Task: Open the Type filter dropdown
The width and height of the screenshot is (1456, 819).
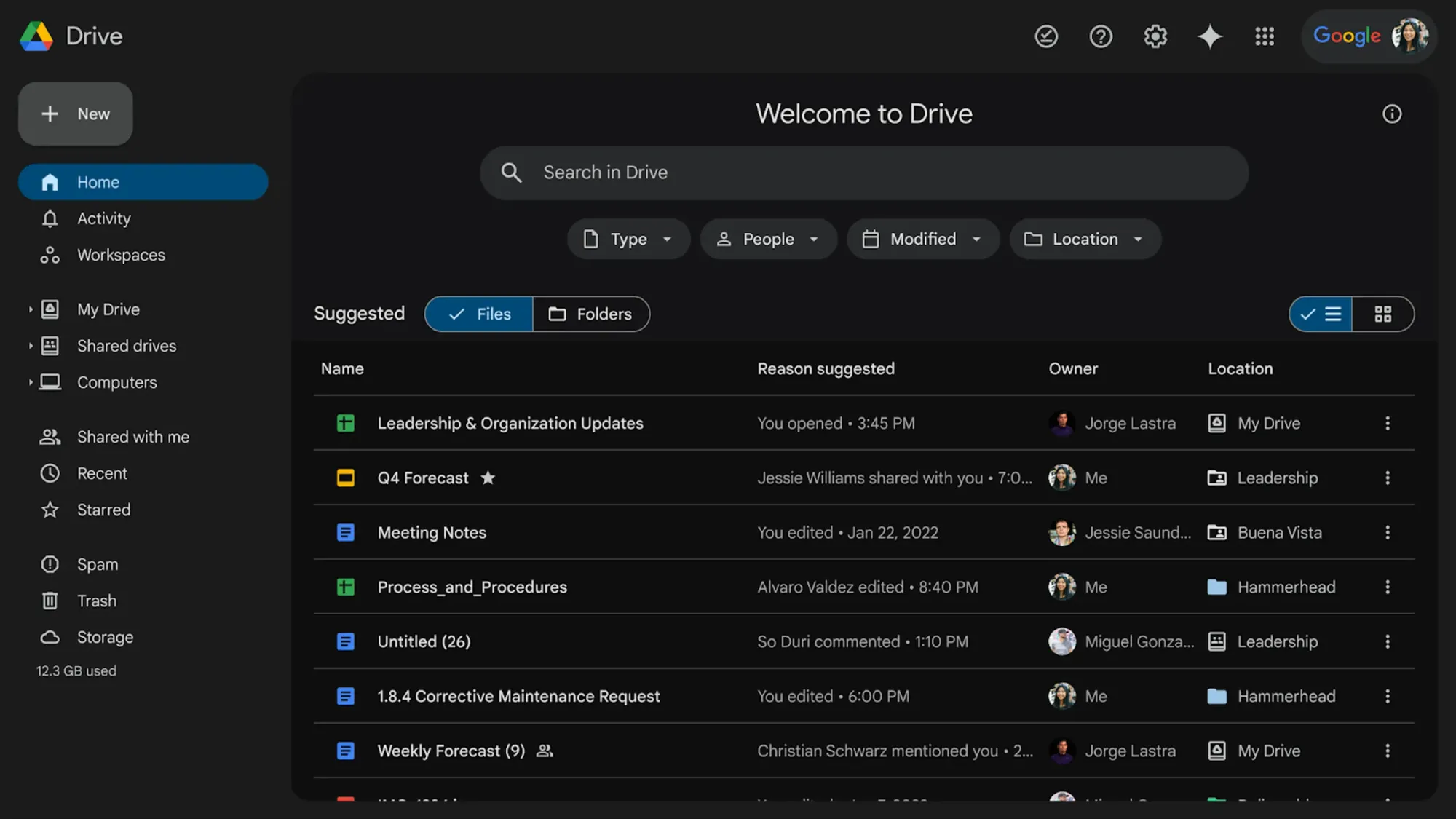Action: [x=628, y=239]
